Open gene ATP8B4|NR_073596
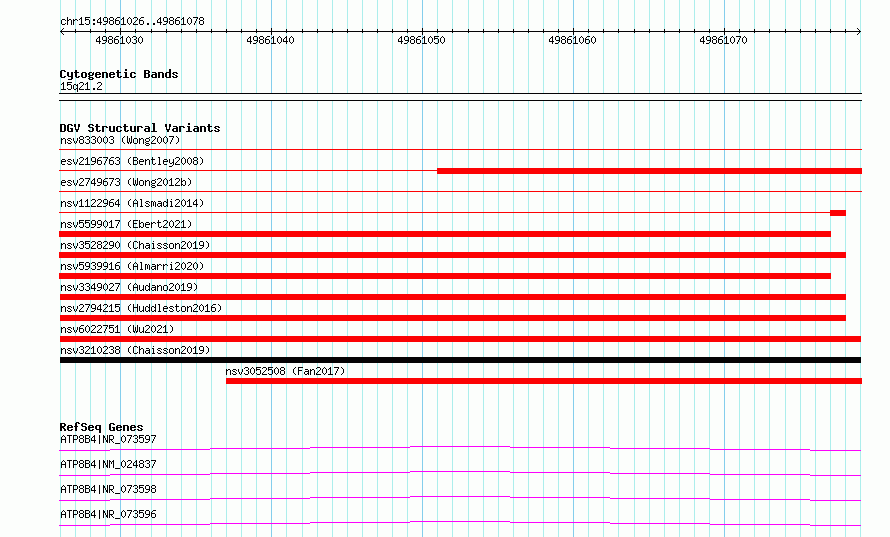Image resolution: width=890 pixels, height=537 pixels. pyautogui.click(x=108, y=514)
